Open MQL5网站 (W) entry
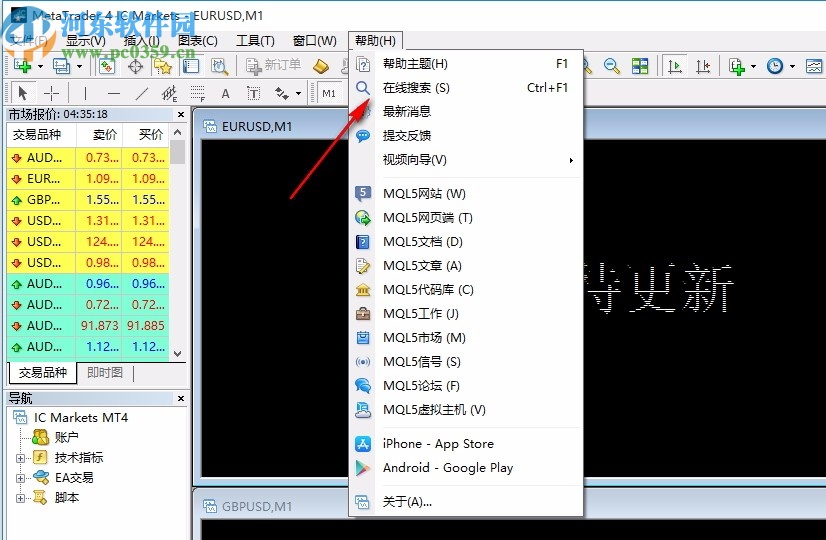Viewport: 826px width, 540px height. point(466,194)
